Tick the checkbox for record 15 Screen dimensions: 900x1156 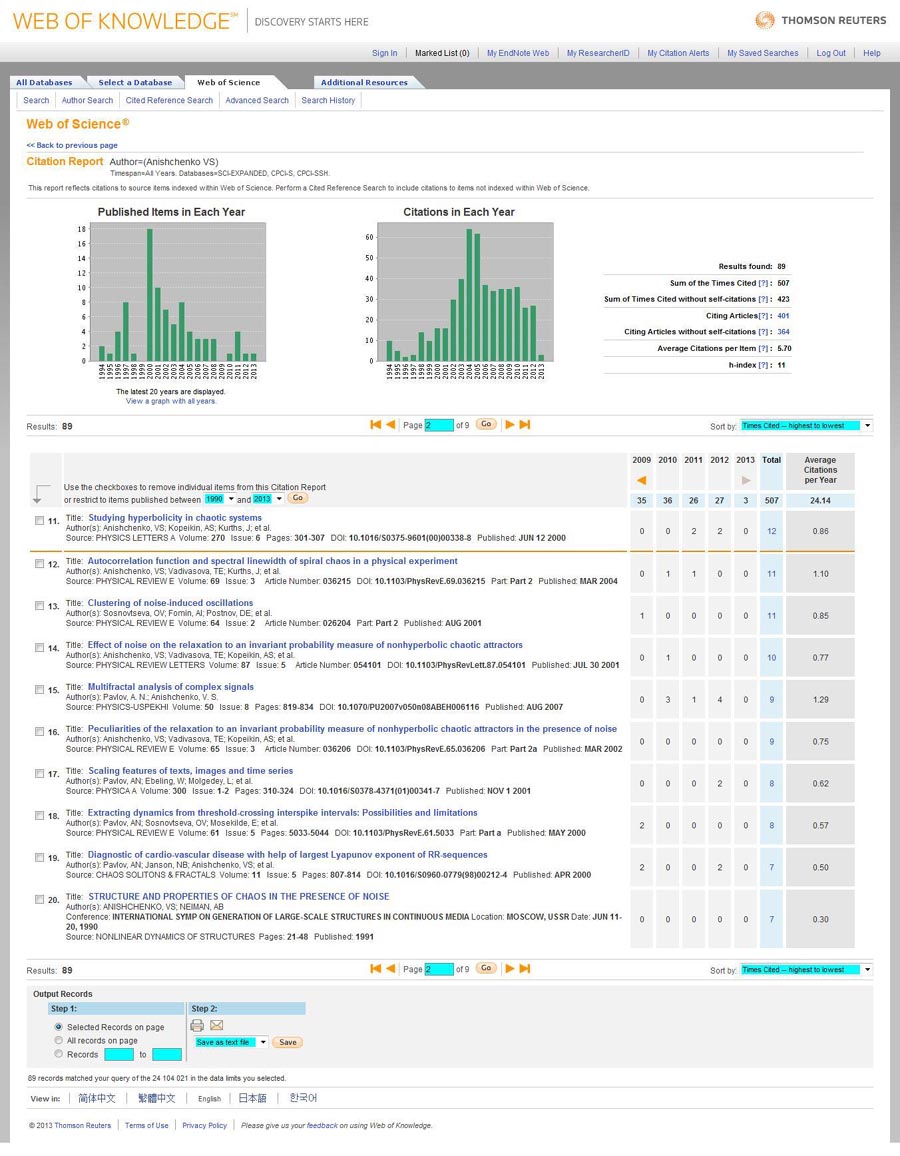pos(40,690)
